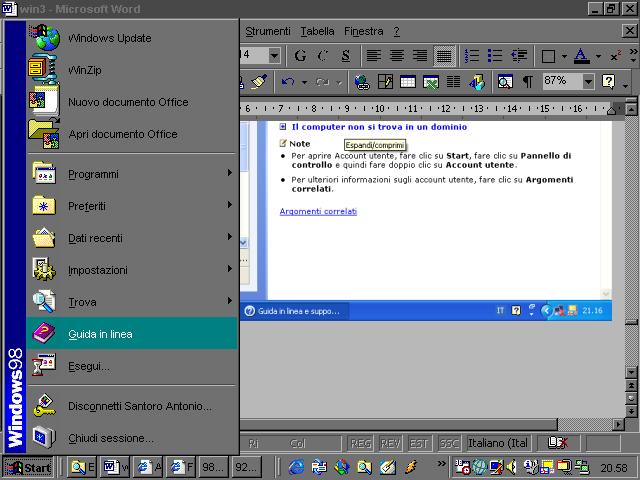Image resolution: width=640 pixels, height=480 pixels.
Task: Open the font size dropdown
Action: [274, 56]
